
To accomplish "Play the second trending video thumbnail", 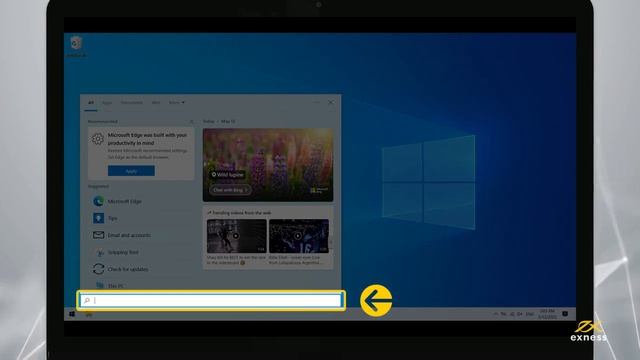I will tap(299, 236).
